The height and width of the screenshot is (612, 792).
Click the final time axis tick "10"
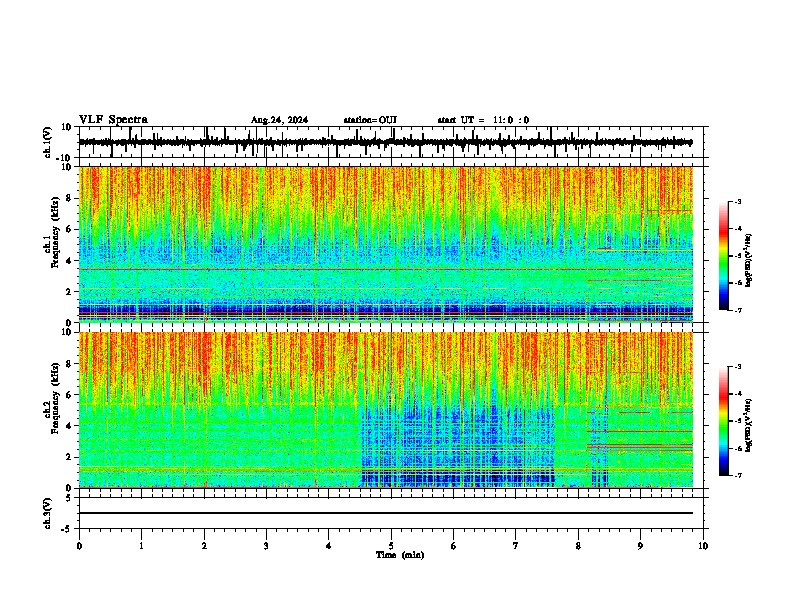pyautogui.click(x=703, y=546)
